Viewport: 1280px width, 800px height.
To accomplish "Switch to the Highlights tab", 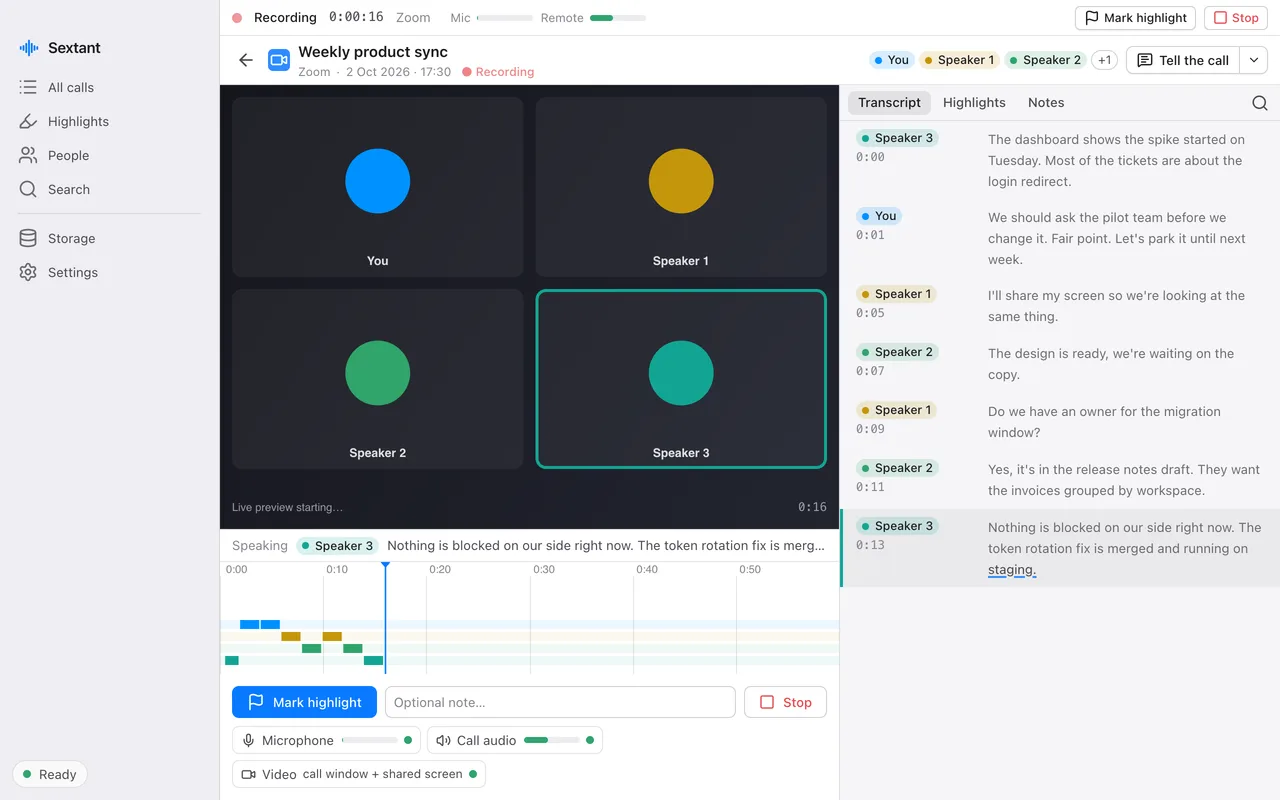I will click(x=974, y=103).
